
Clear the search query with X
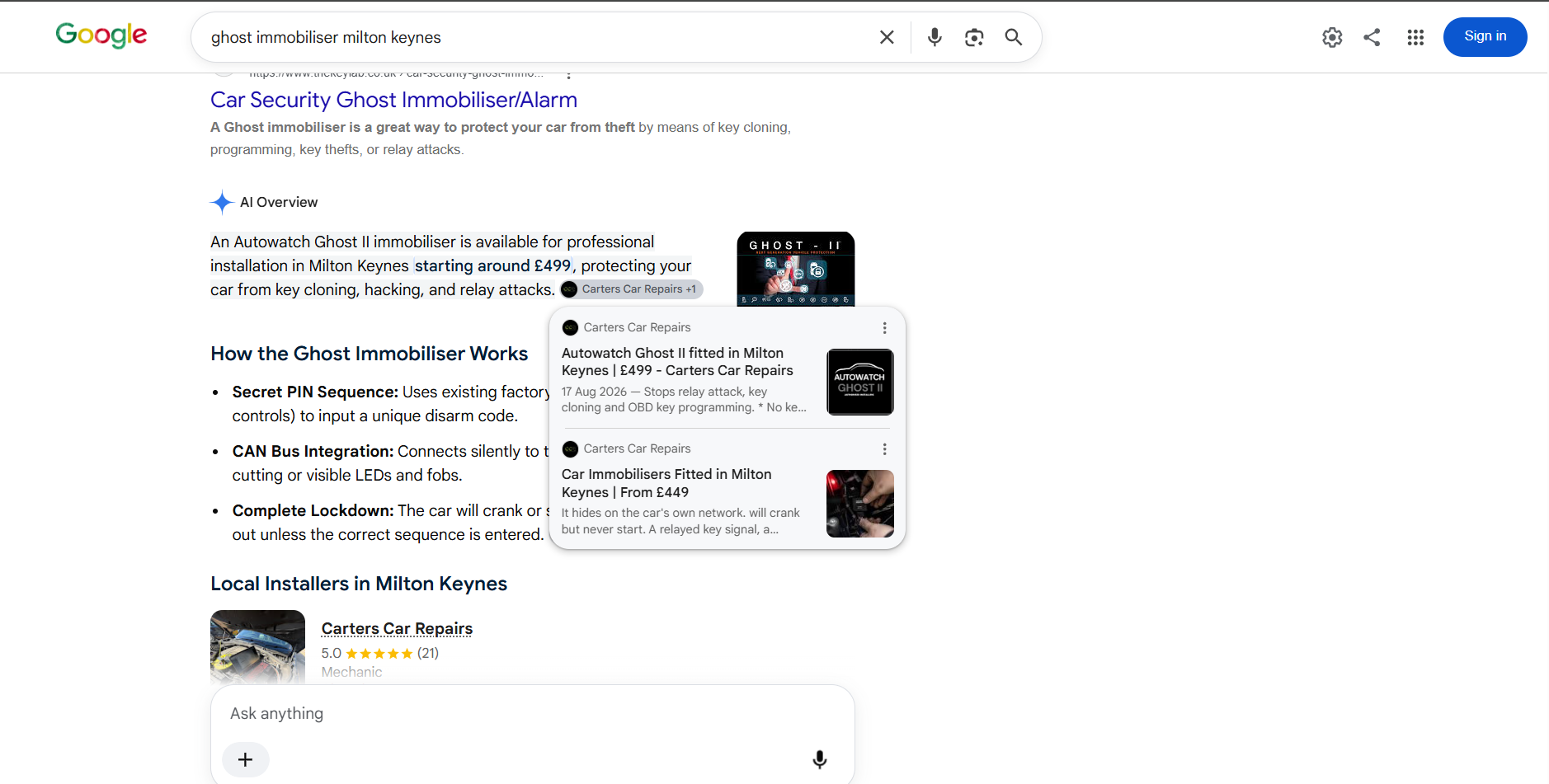point(887,37)
